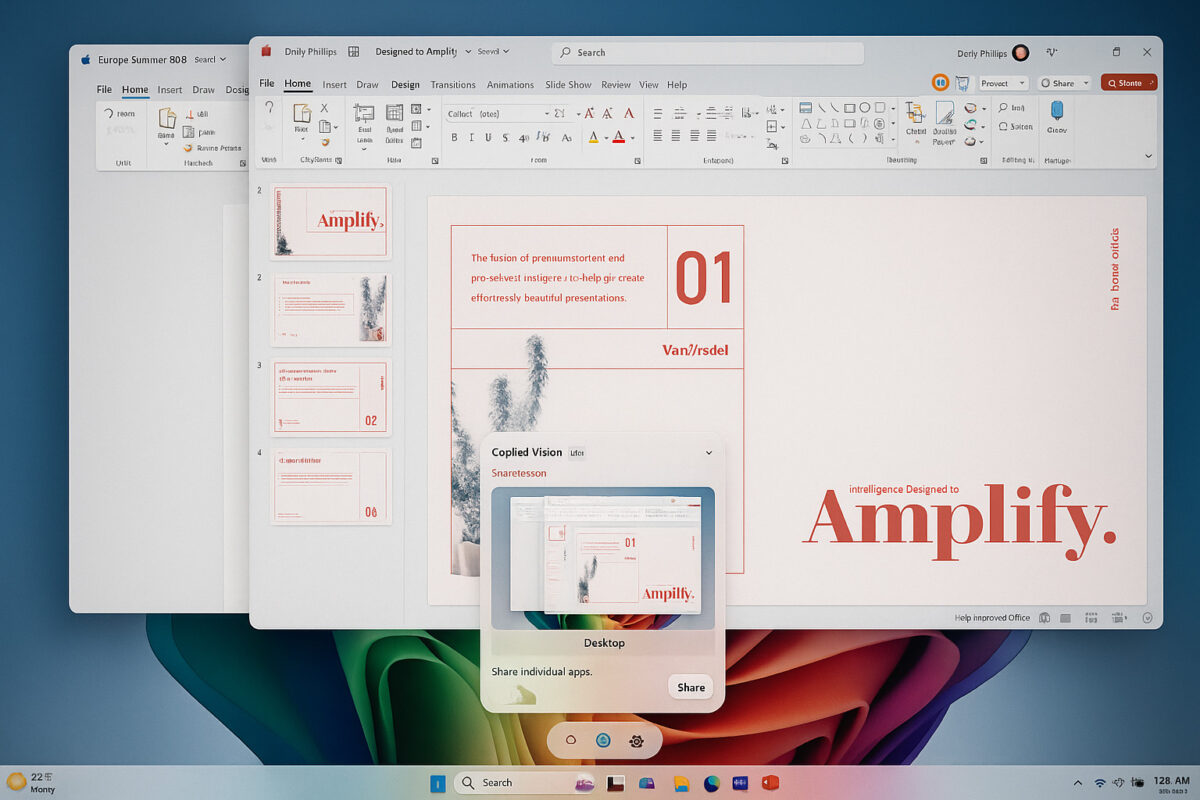
Task: Click the Wi-Fi icon in the system tray
Action: coord(1100,783)
